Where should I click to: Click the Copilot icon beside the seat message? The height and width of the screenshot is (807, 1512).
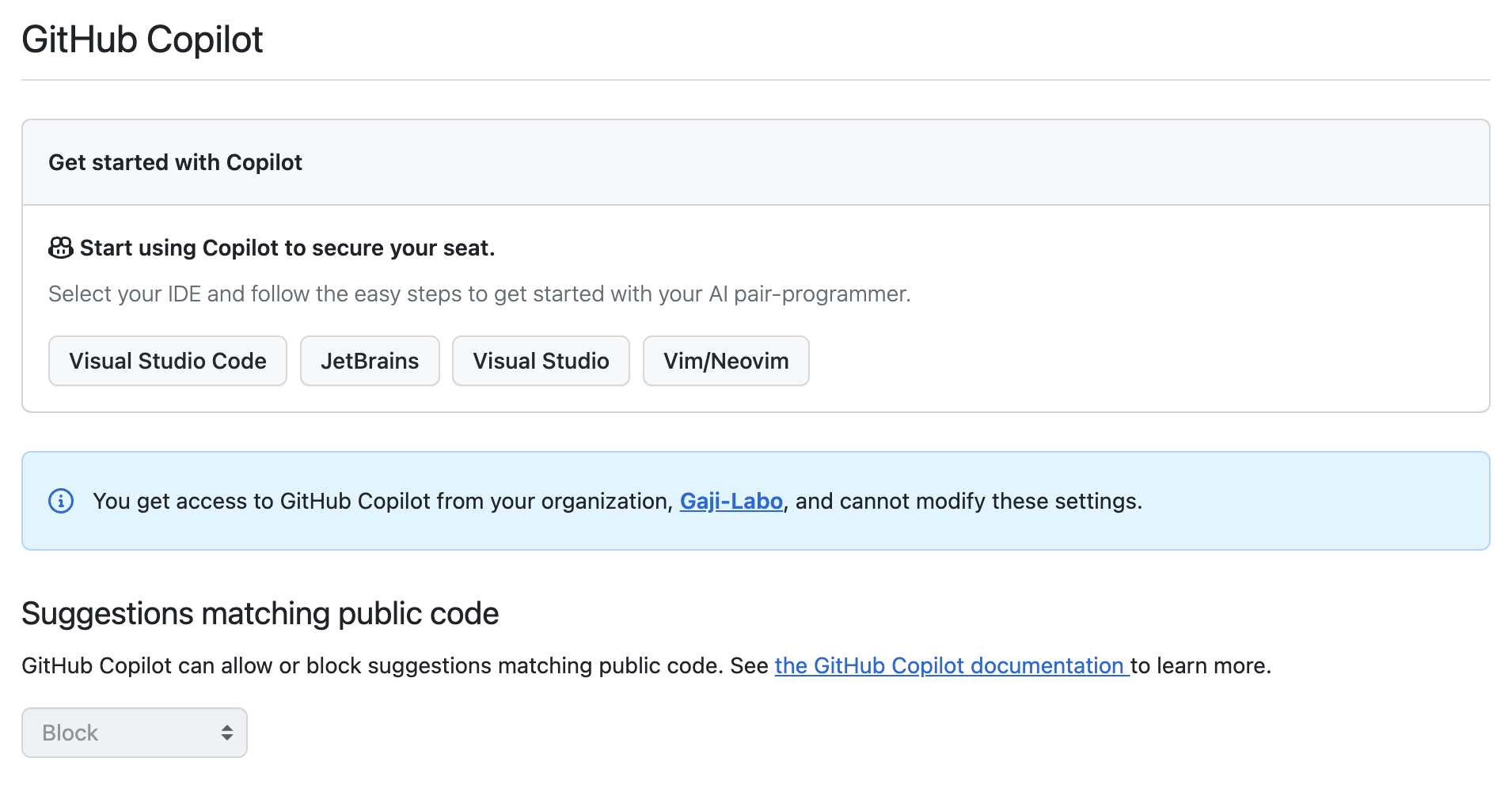pos(60,248)
